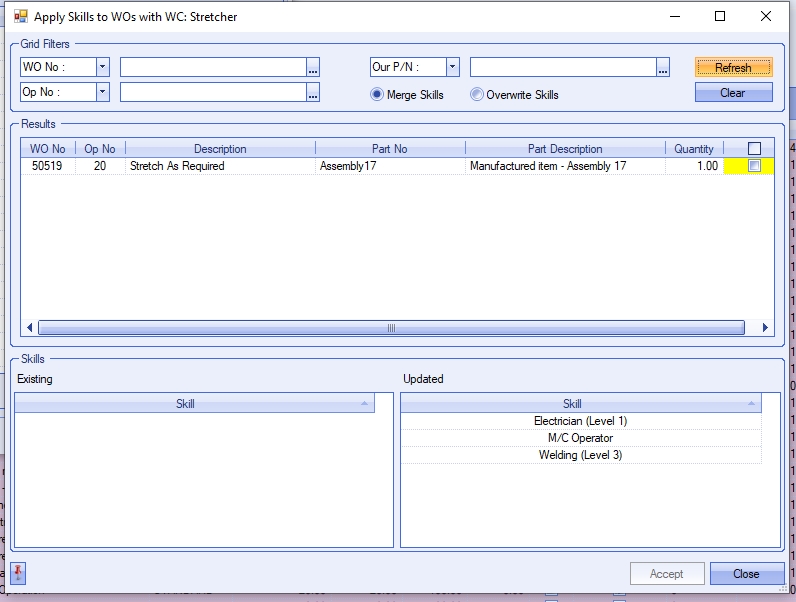Expand the WO No filter dropdown
The height and width of the screenshot is (602, 796).
click(x=102, y=67)
